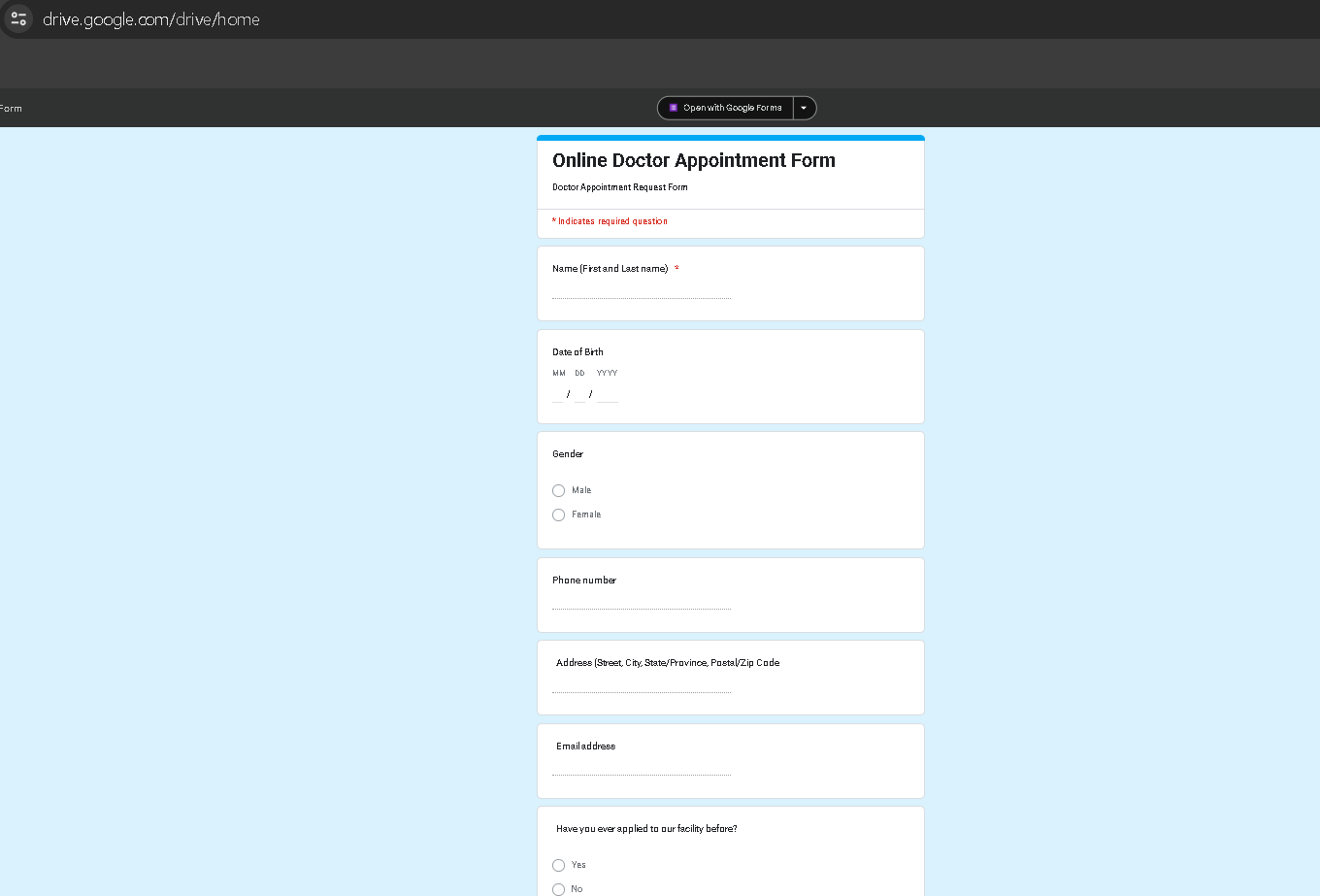The image size is (1320, 896).
Task: Click the Name (First and Last name) field
Action: [x=641, y=292]
